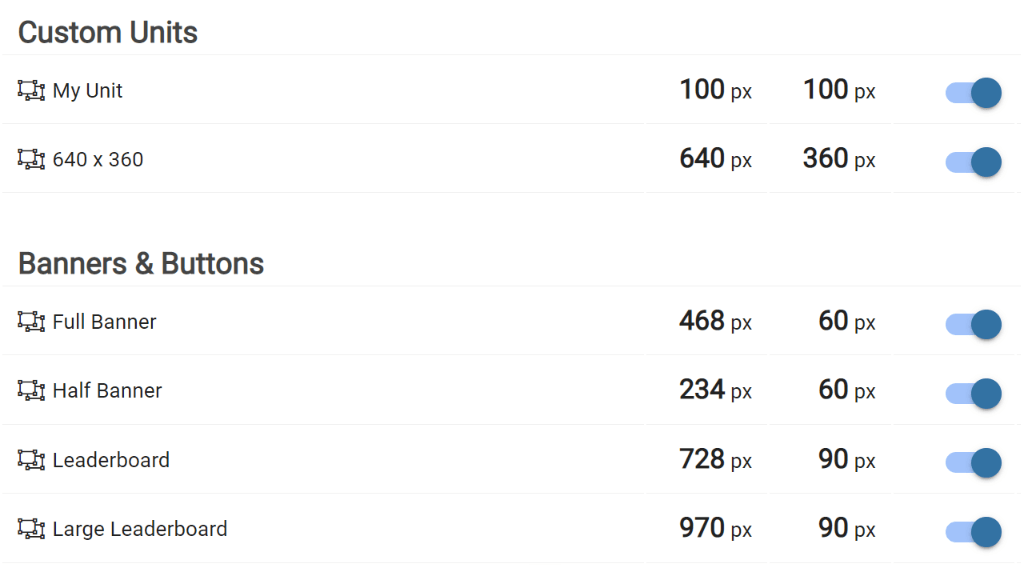
Task: Click the unit icon beside Leaderboard
Action: pos(31,460)
